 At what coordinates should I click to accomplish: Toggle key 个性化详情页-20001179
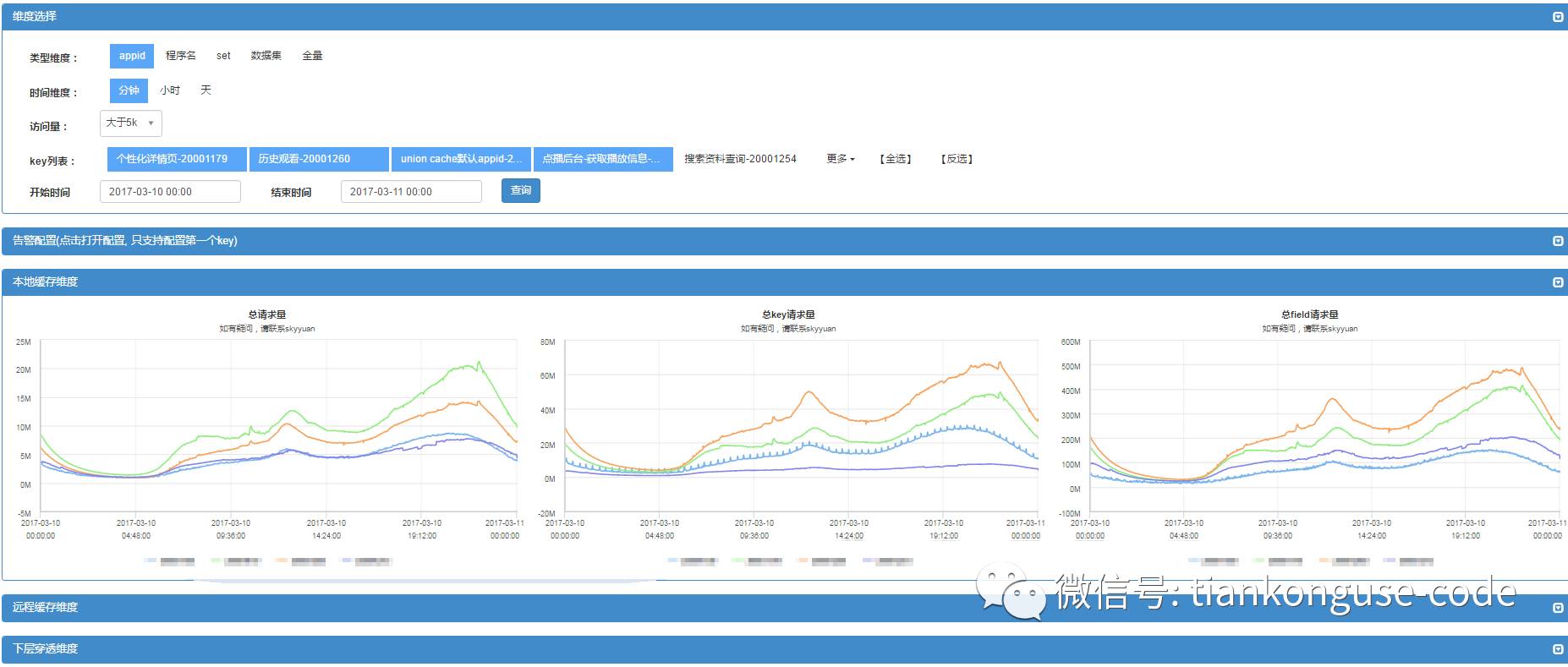[177, 159]
